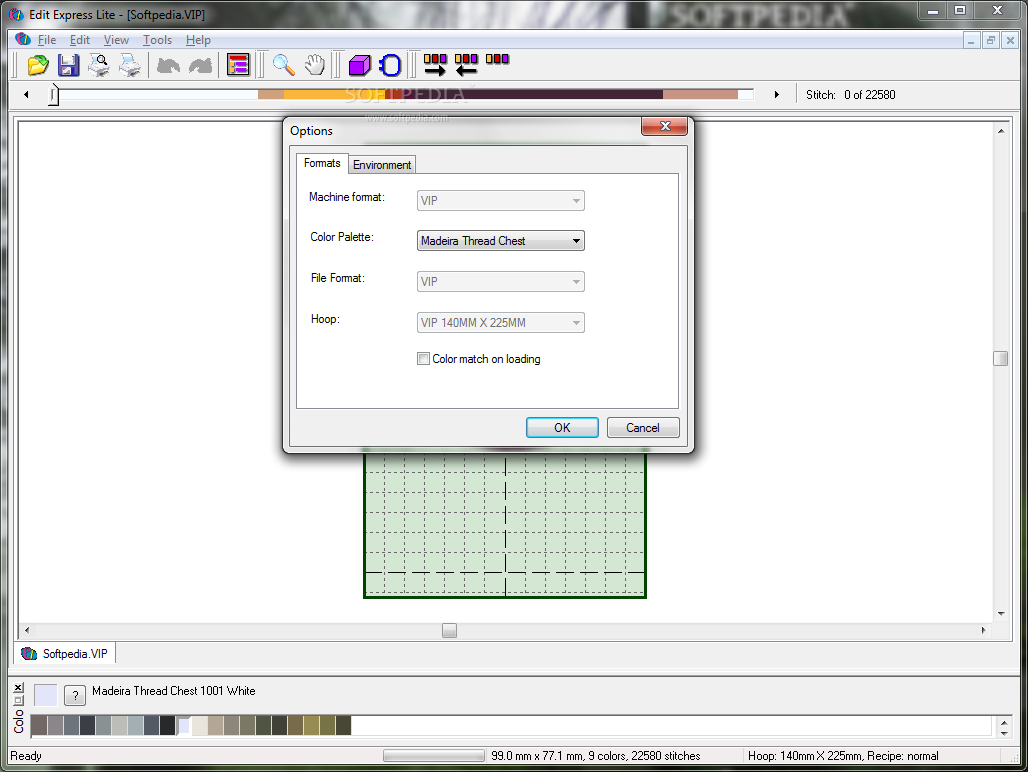Viewport: 1028px width, 772px height.
Task: Click the previous color block arrow icon
Action: [x=466, y=65]
